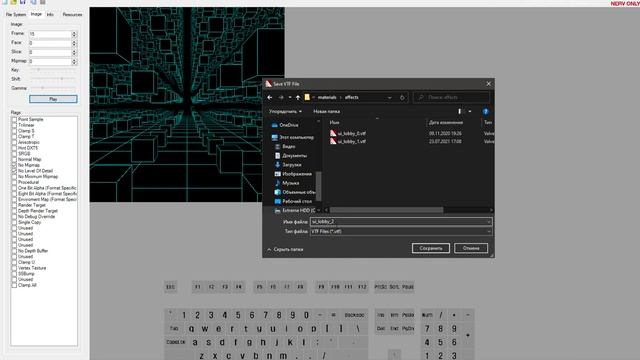This screenshot has width=640, height=360.
Task: Create folder with Новая папка
Action: (327, 111)
